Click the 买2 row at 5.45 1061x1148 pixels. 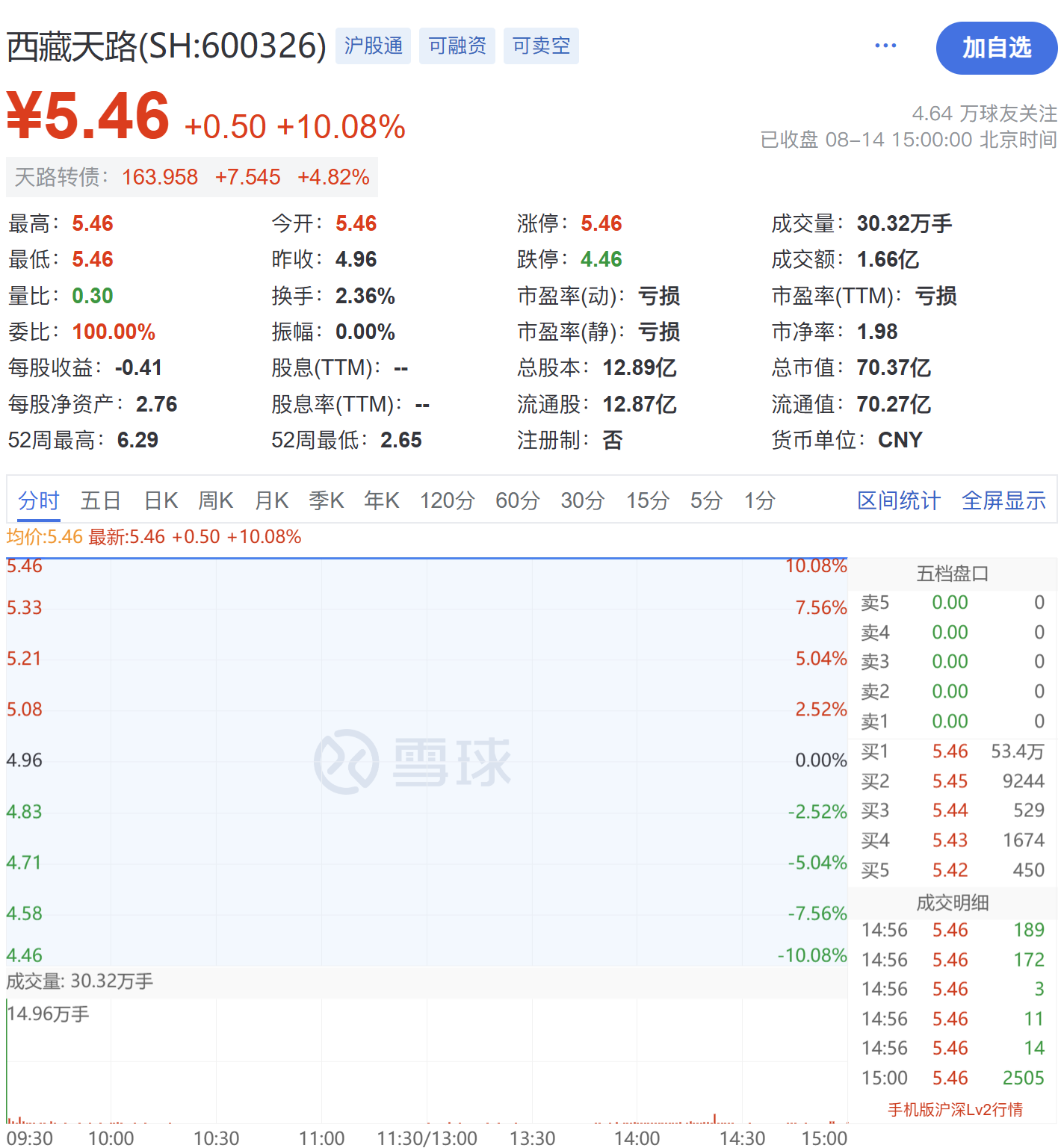(x=953, y=781)
